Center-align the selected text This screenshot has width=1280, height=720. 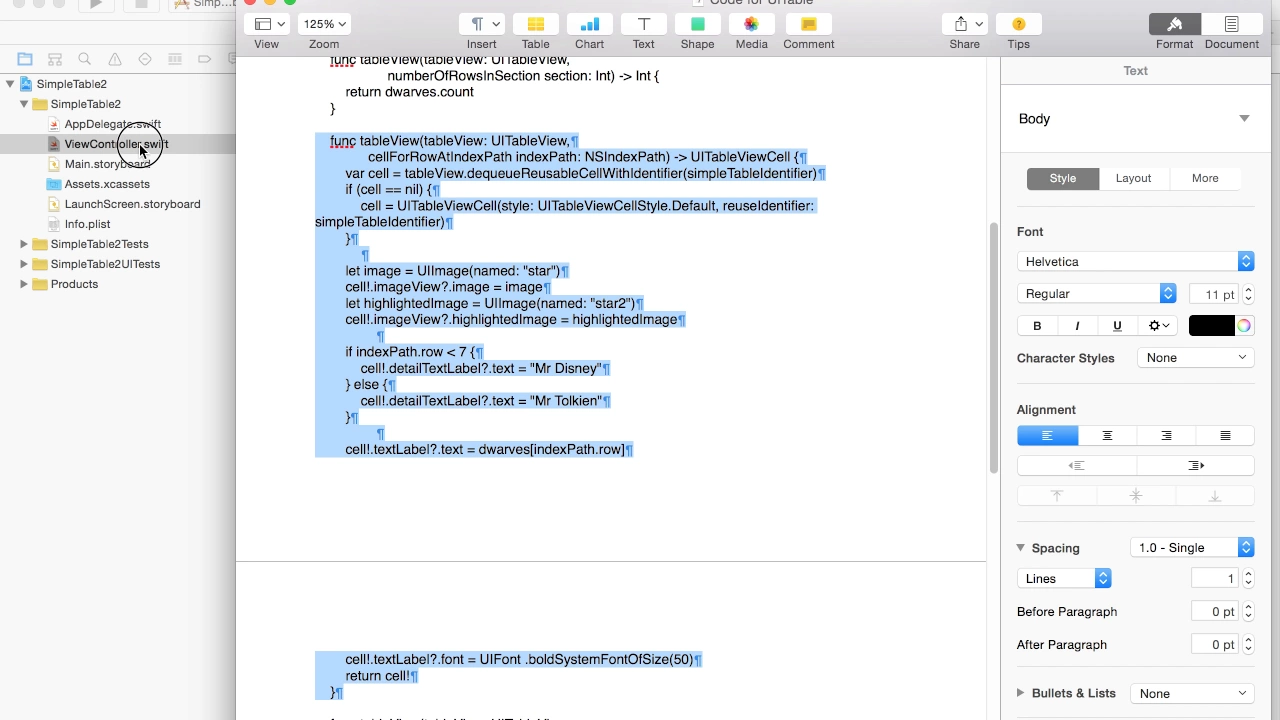(x=1107, y=436)
